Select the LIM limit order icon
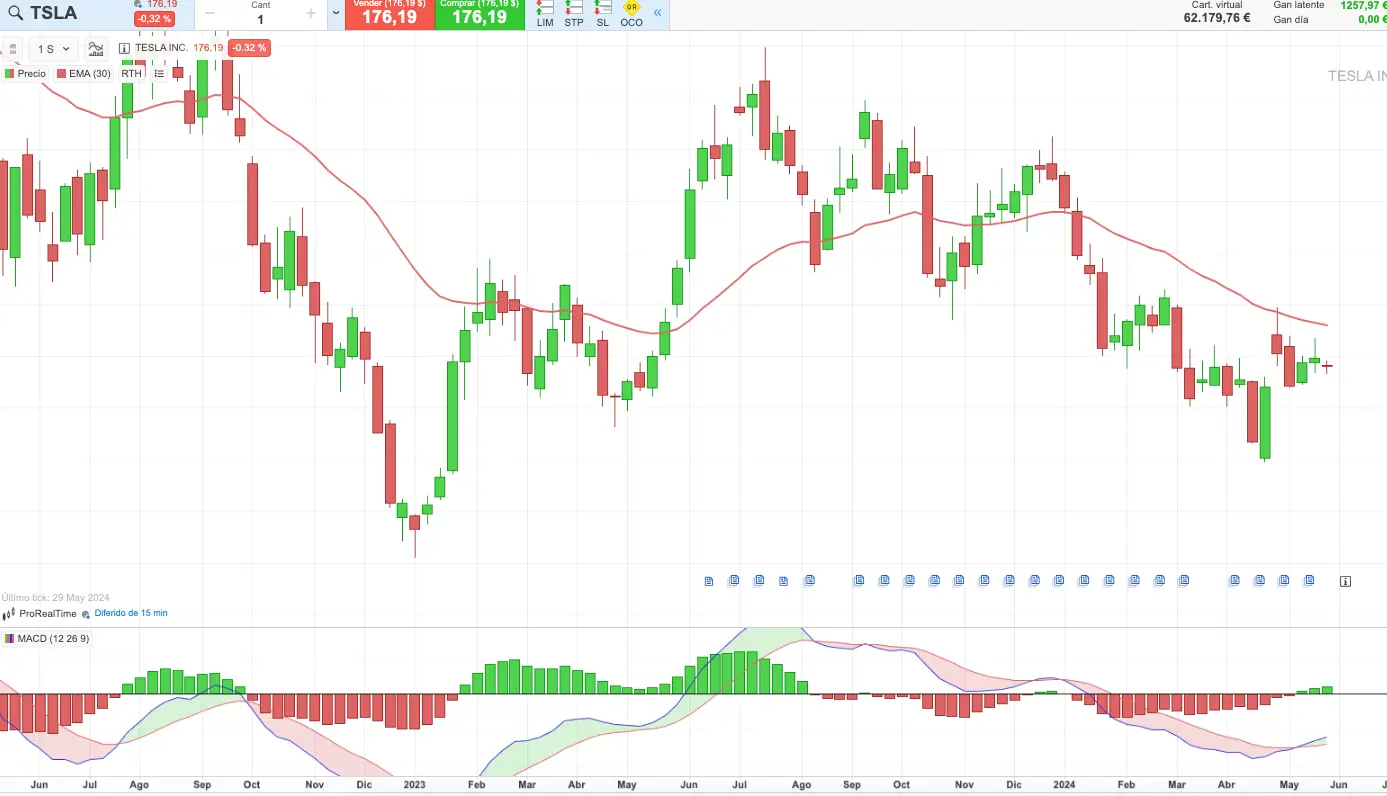Image resolution: width=1387 pixels, height=796 pixels. 545,13
